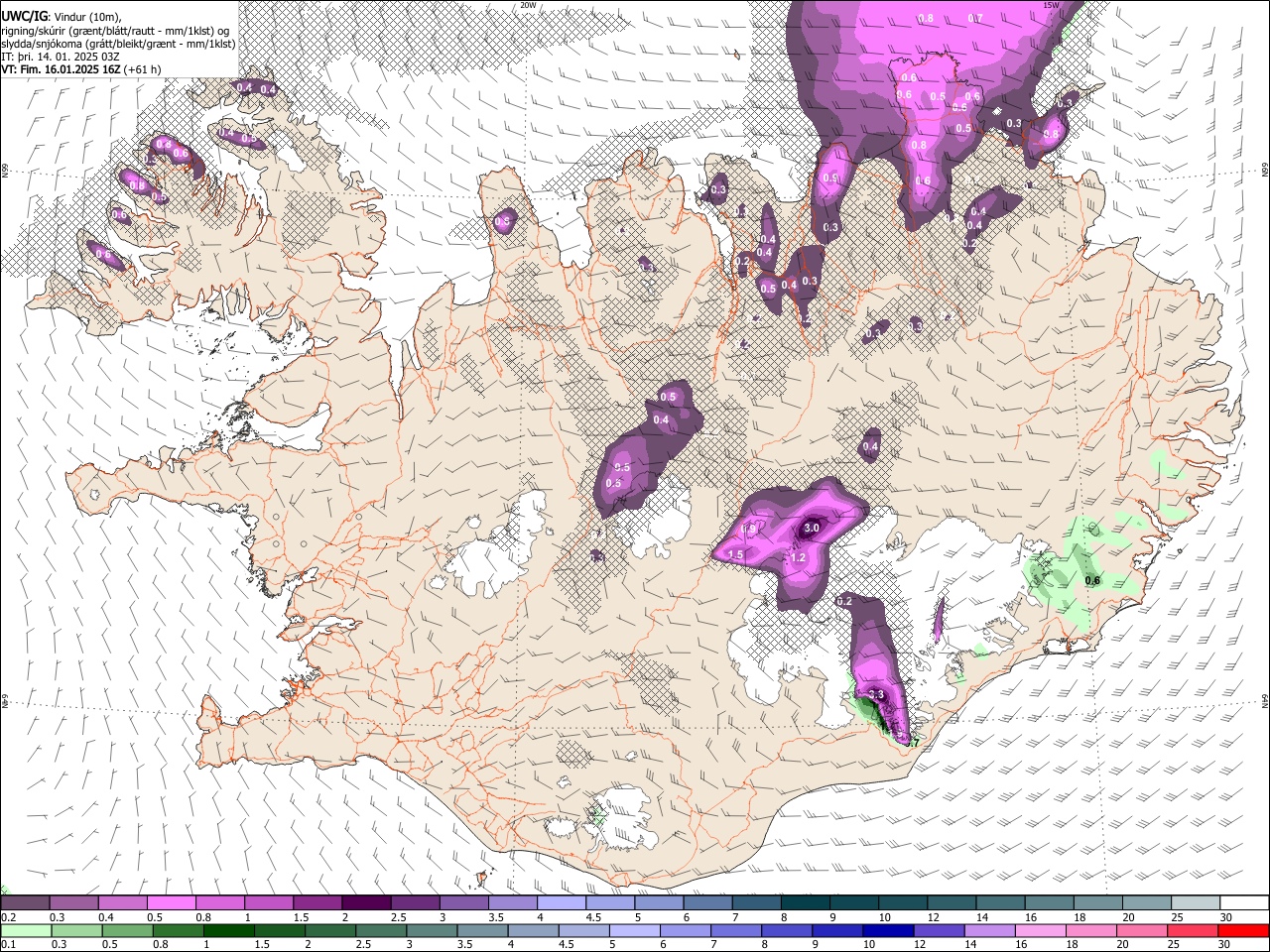Click the valid time 'VT: Fim. 16.01.2025 16Z'
This screenshot has width=1270, height=952.
(x=62, y=69)
